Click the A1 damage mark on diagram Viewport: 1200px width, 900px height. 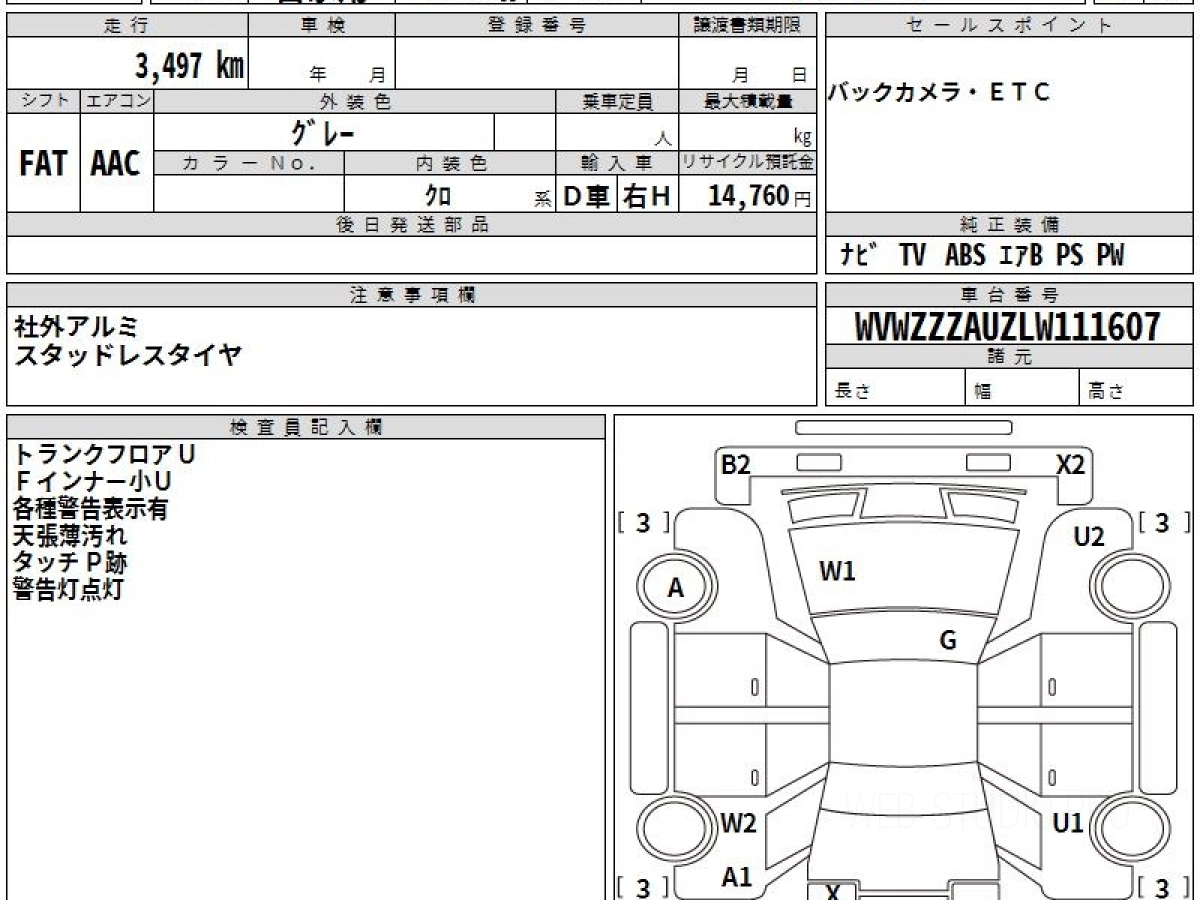[737, 877]
